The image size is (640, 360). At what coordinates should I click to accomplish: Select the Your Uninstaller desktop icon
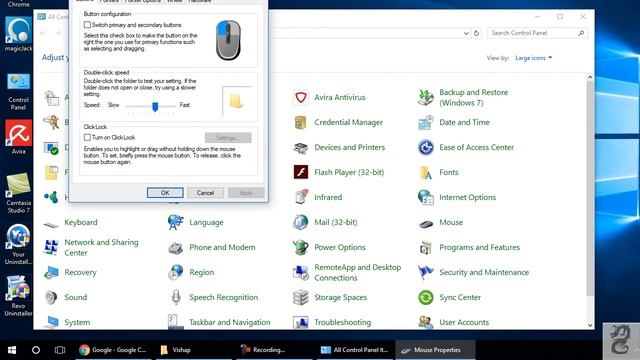click(18, 245)
